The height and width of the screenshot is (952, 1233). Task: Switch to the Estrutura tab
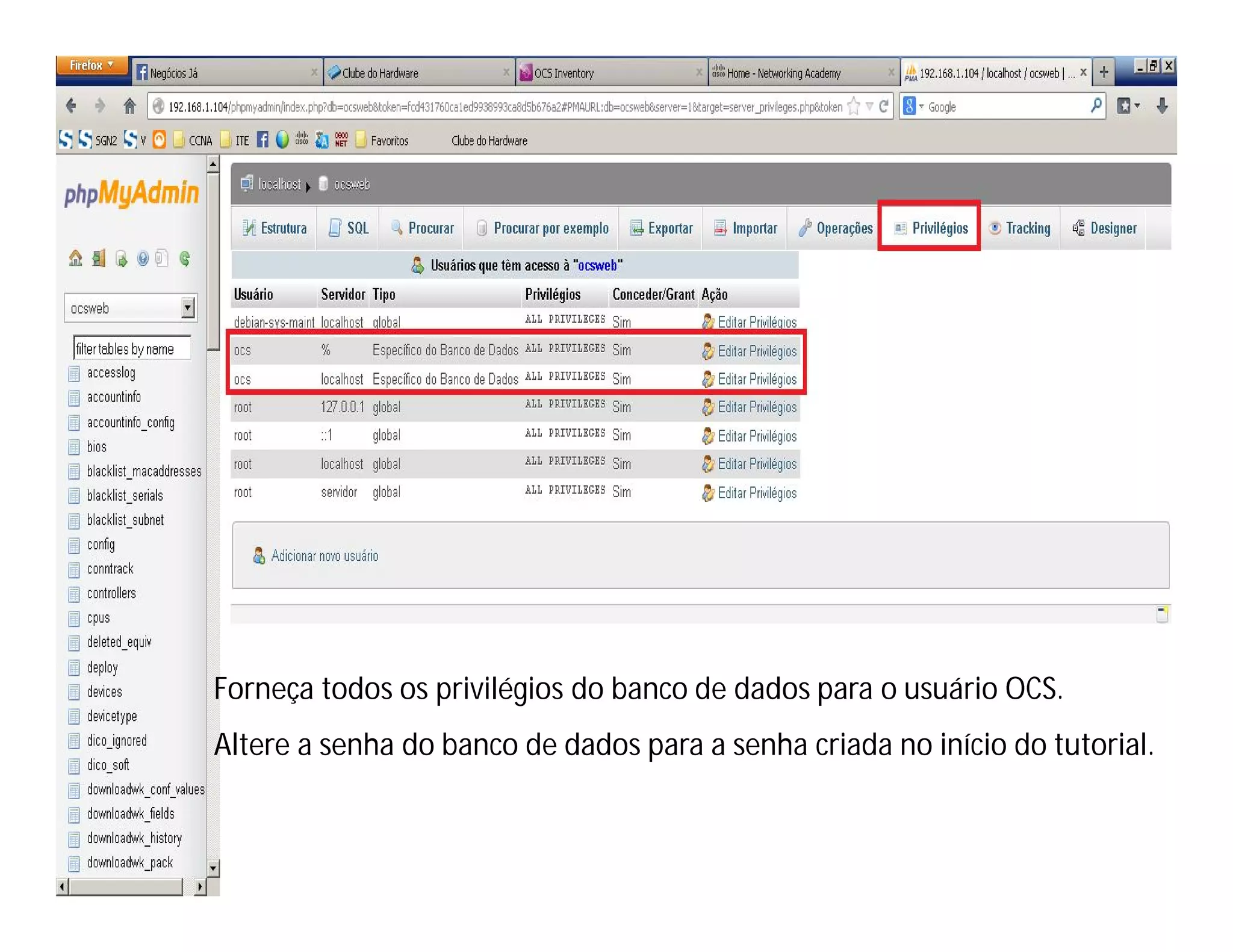point(274,228)
